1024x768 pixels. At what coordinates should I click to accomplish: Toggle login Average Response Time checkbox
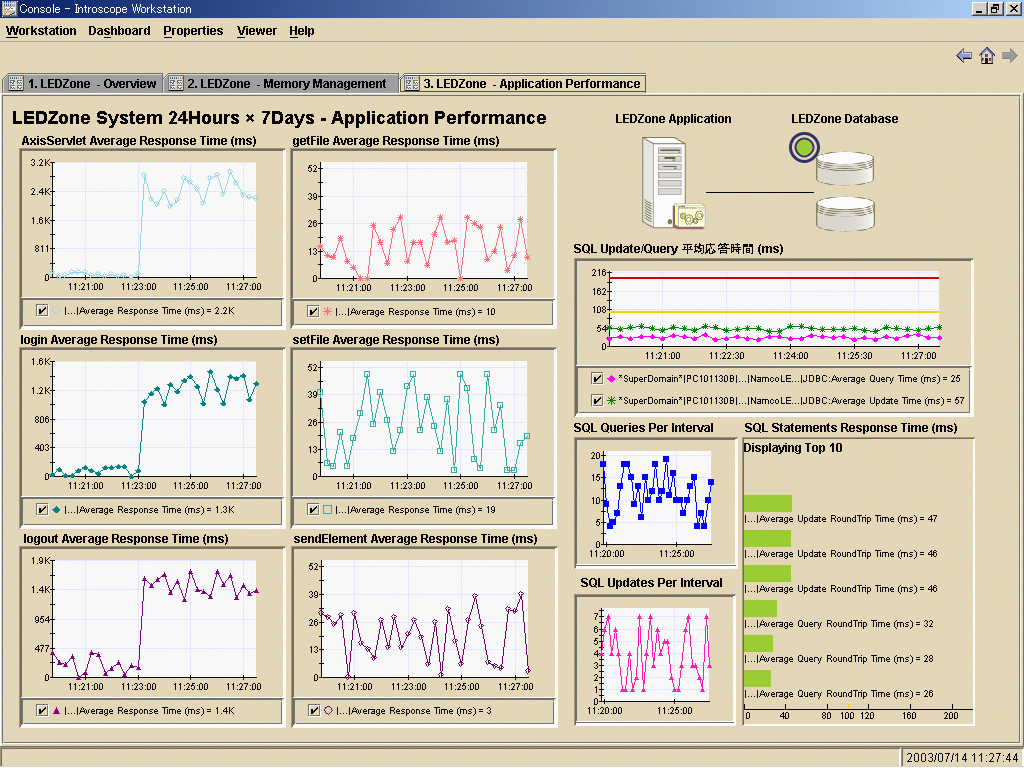tap(42, 509)
